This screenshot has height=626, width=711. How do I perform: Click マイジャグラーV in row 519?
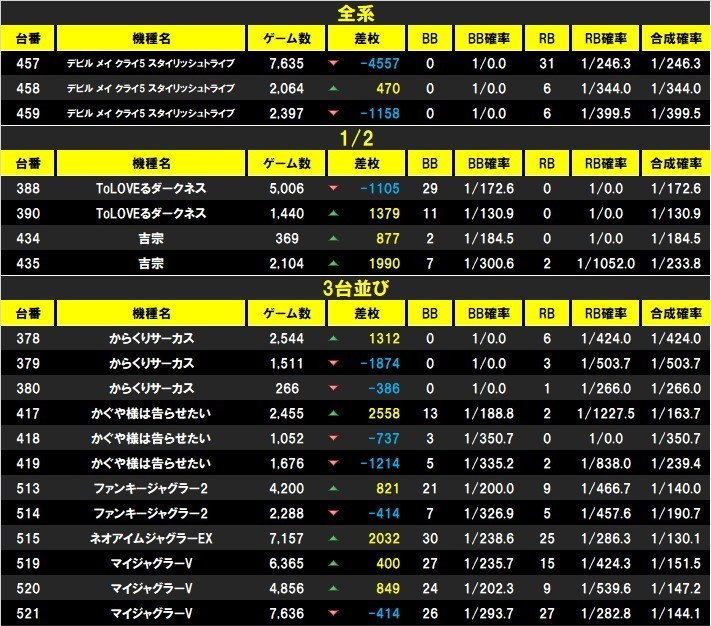[151, 563]
